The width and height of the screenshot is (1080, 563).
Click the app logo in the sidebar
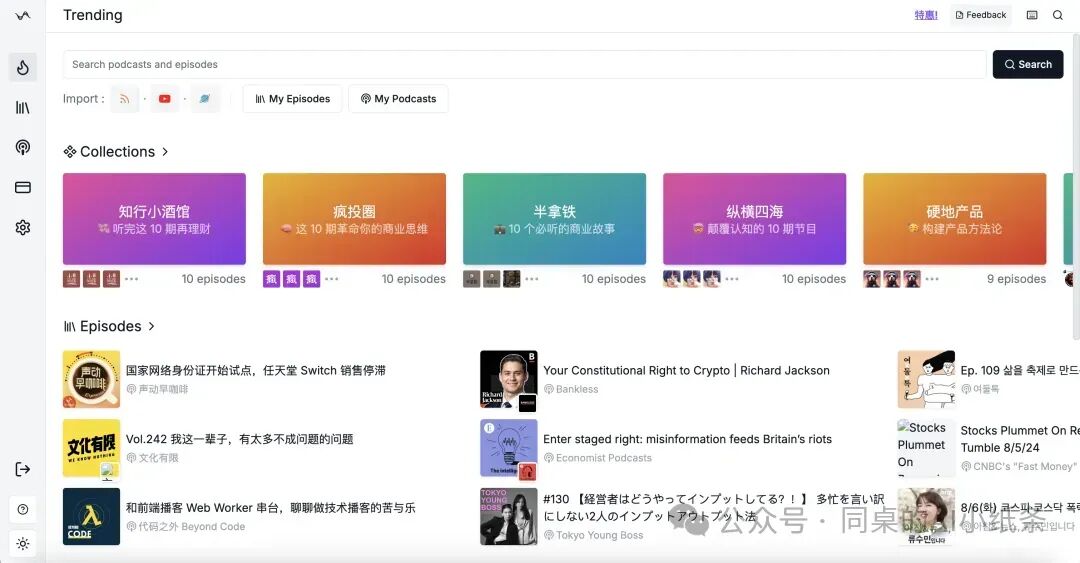point(23,15)
